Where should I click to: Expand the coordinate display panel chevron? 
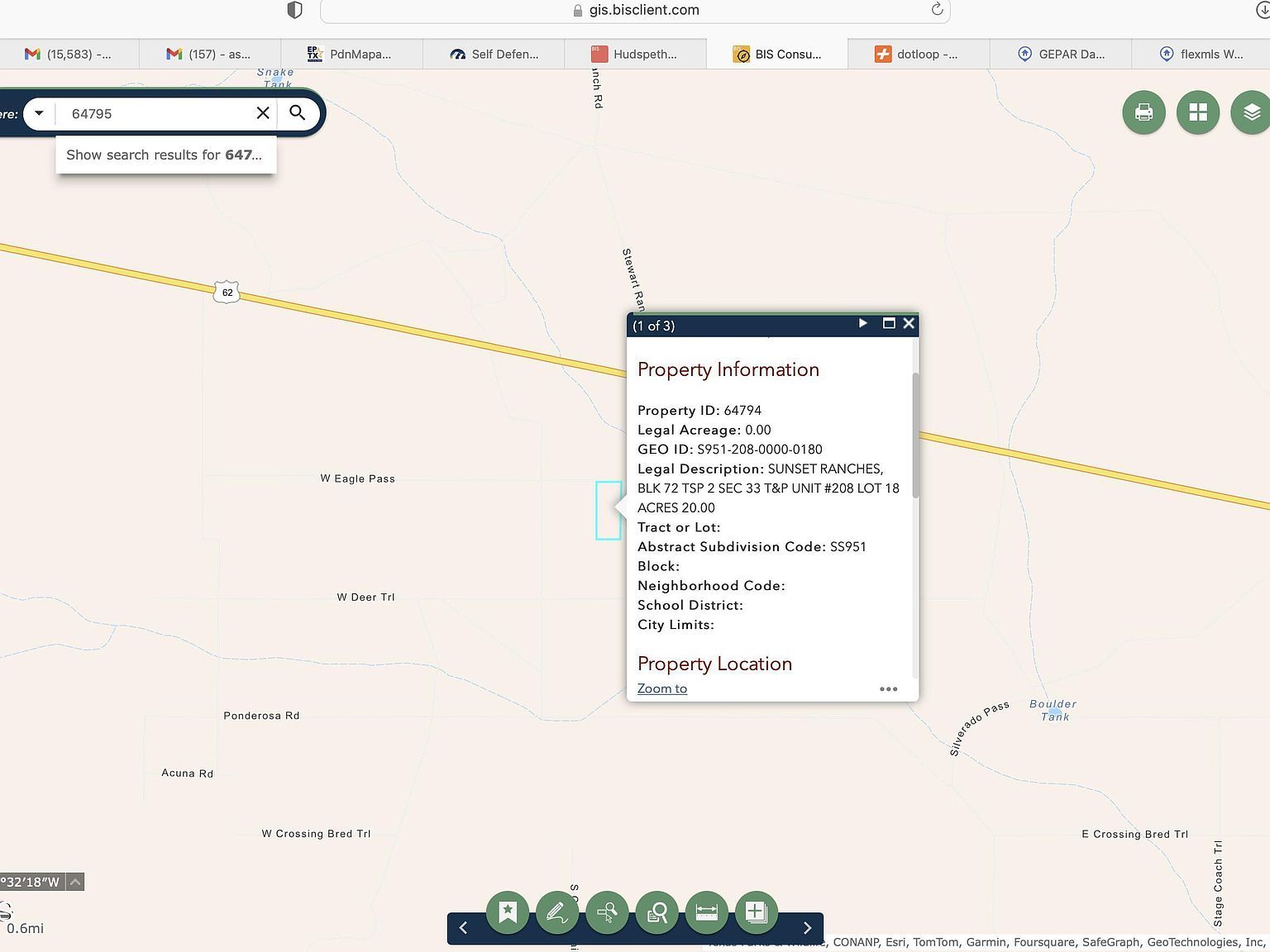tap(75, 882)
